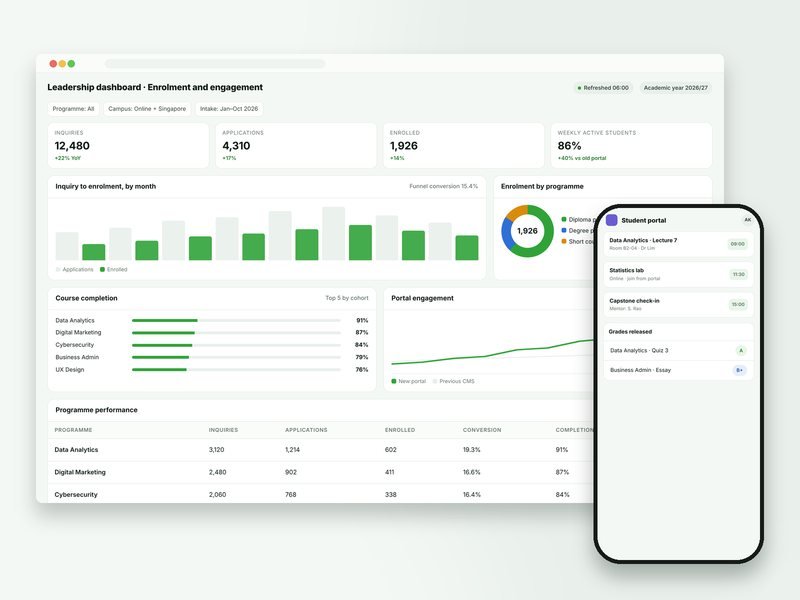Open the Academic year 2026/27 selector
Screen dimensions: 800x600
[x=676, y=88]
